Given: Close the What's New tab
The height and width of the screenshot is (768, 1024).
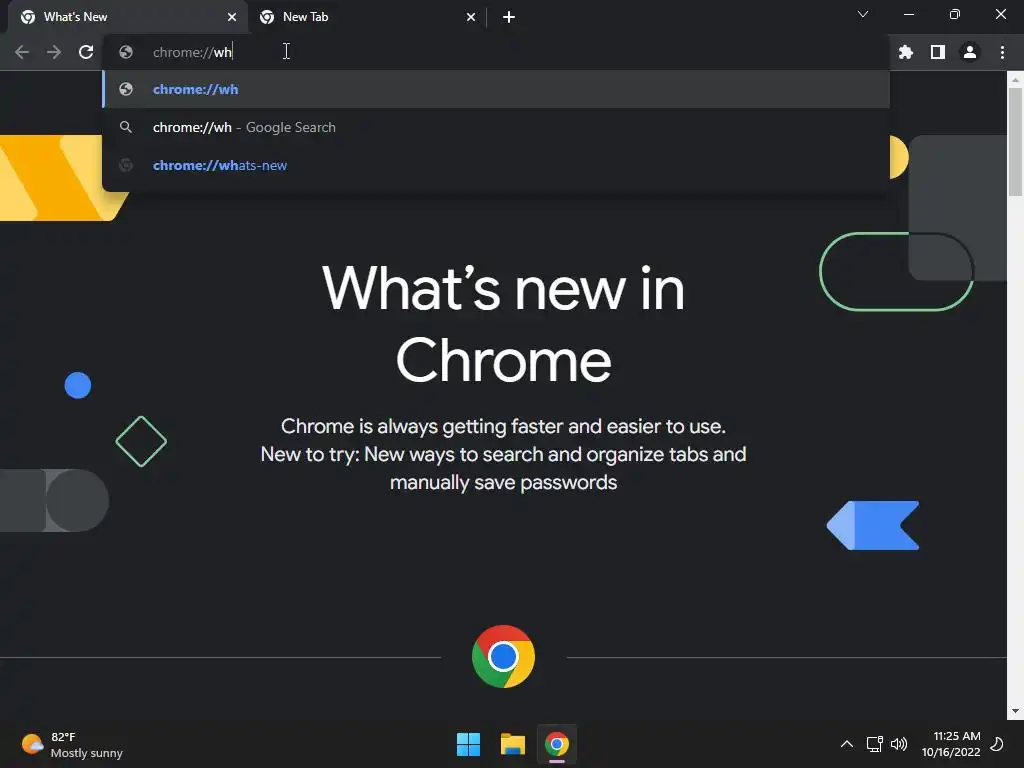Looking at the screenshot, I should (x=232, y=17).
